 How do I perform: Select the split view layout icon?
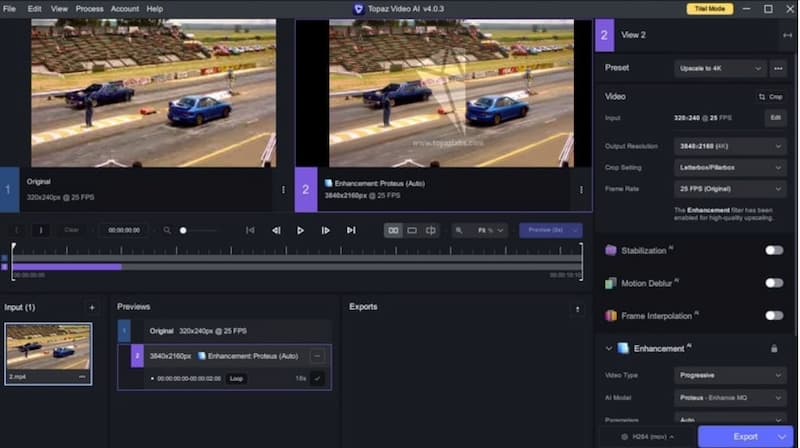(x=431, y=230)
